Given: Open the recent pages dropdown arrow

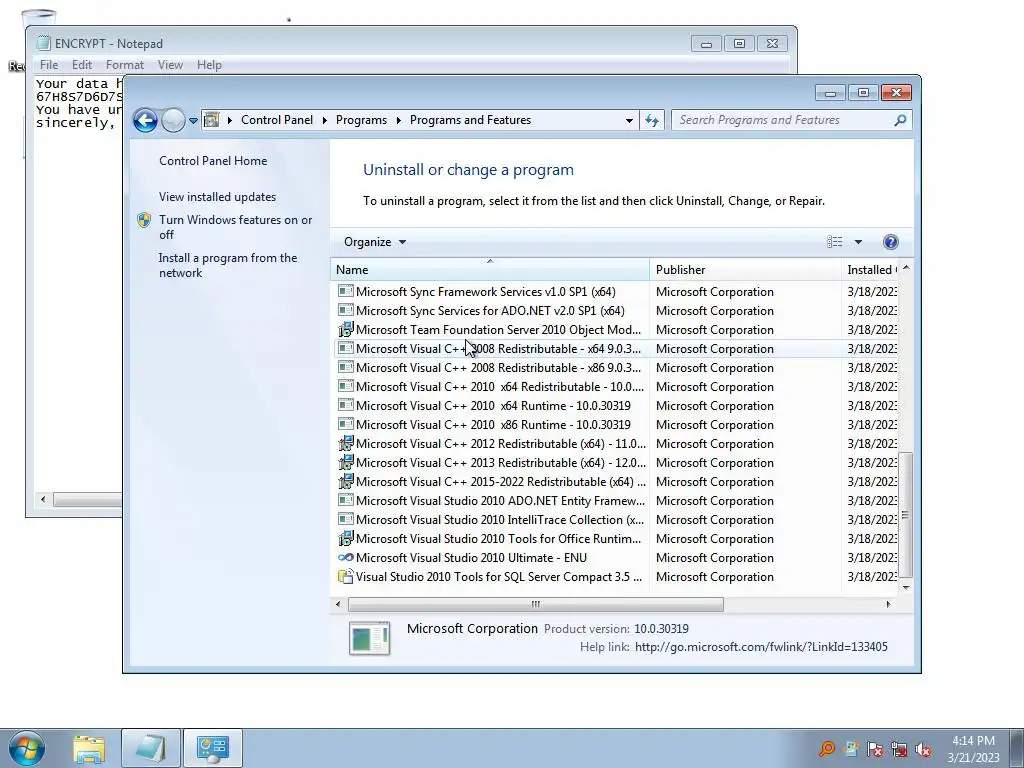Looking at the screenshot, I should 193,121.
